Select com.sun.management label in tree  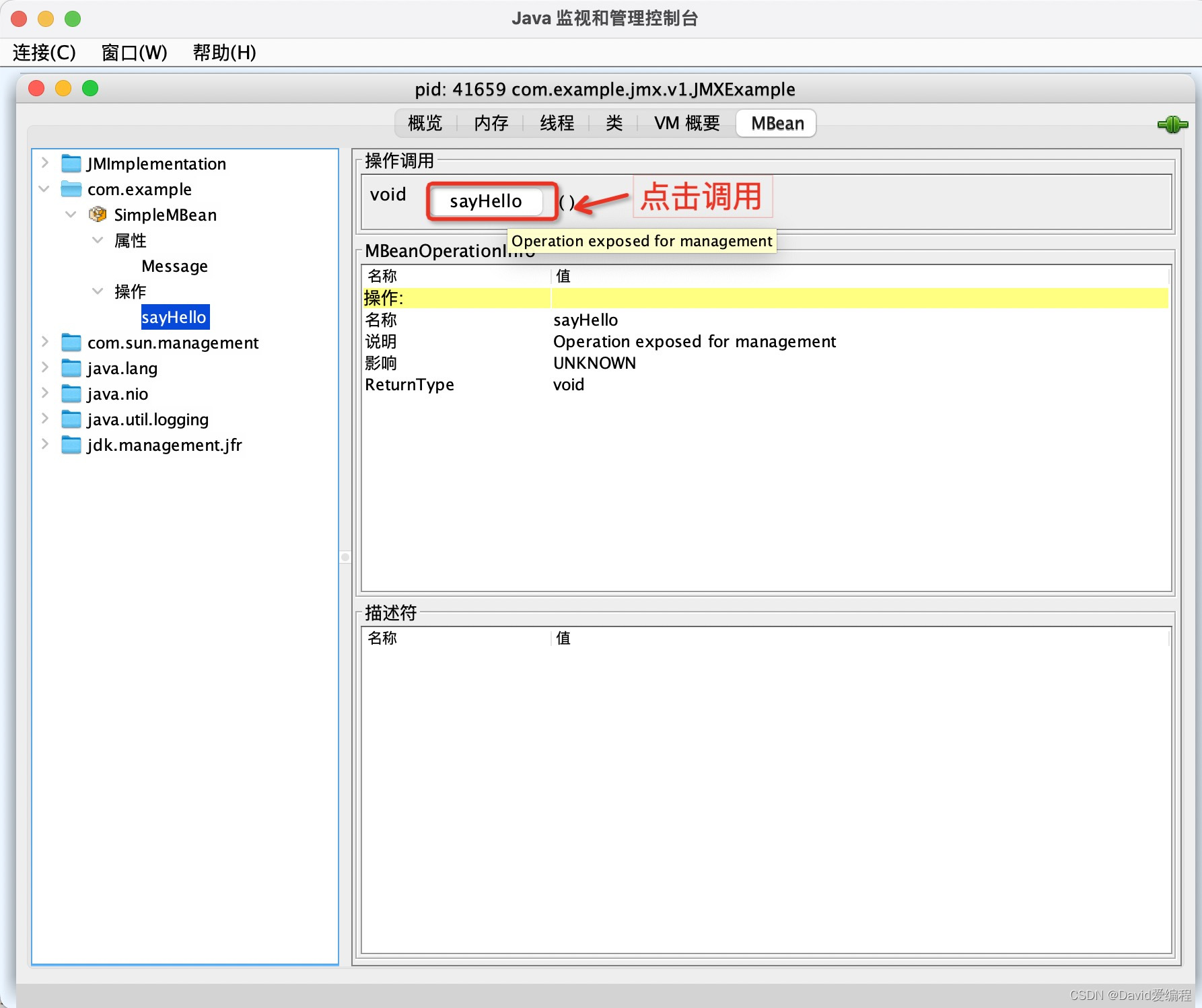[173, 343]
